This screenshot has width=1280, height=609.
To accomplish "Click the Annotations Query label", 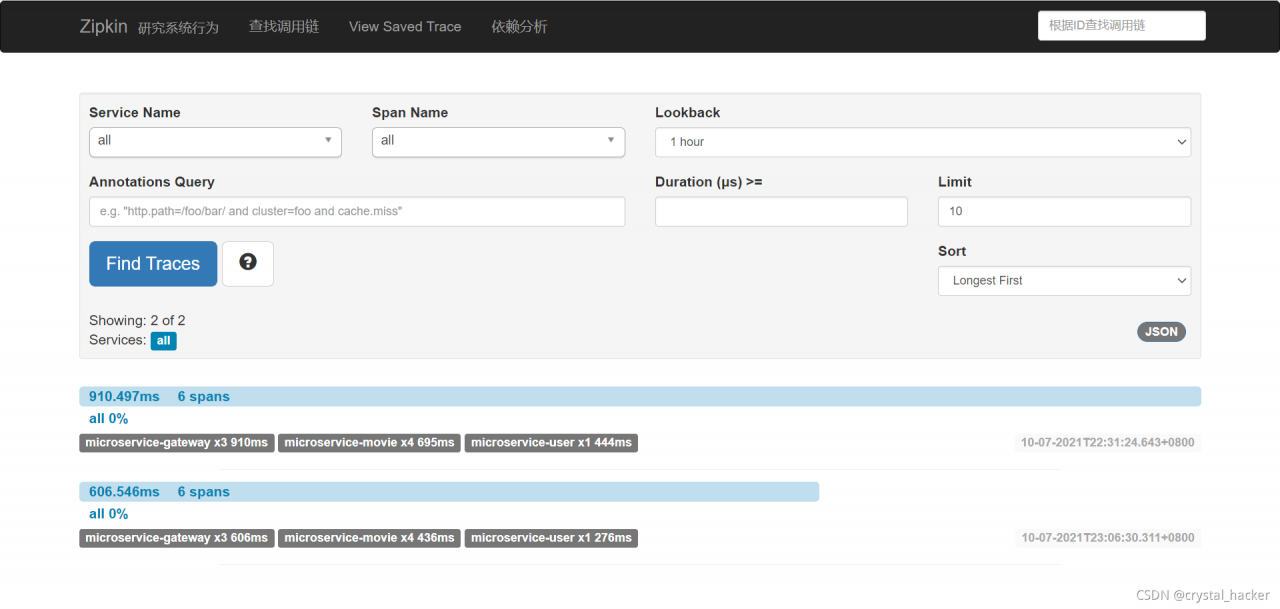I will pyautogui.click(x=152, y=182).
